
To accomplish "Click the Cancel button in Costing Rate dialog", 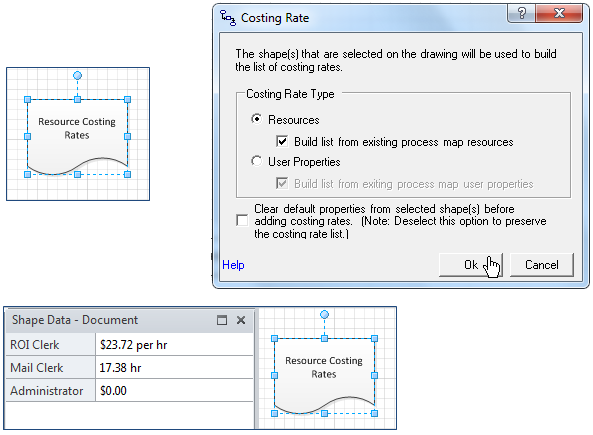I will tap(542, 265).
